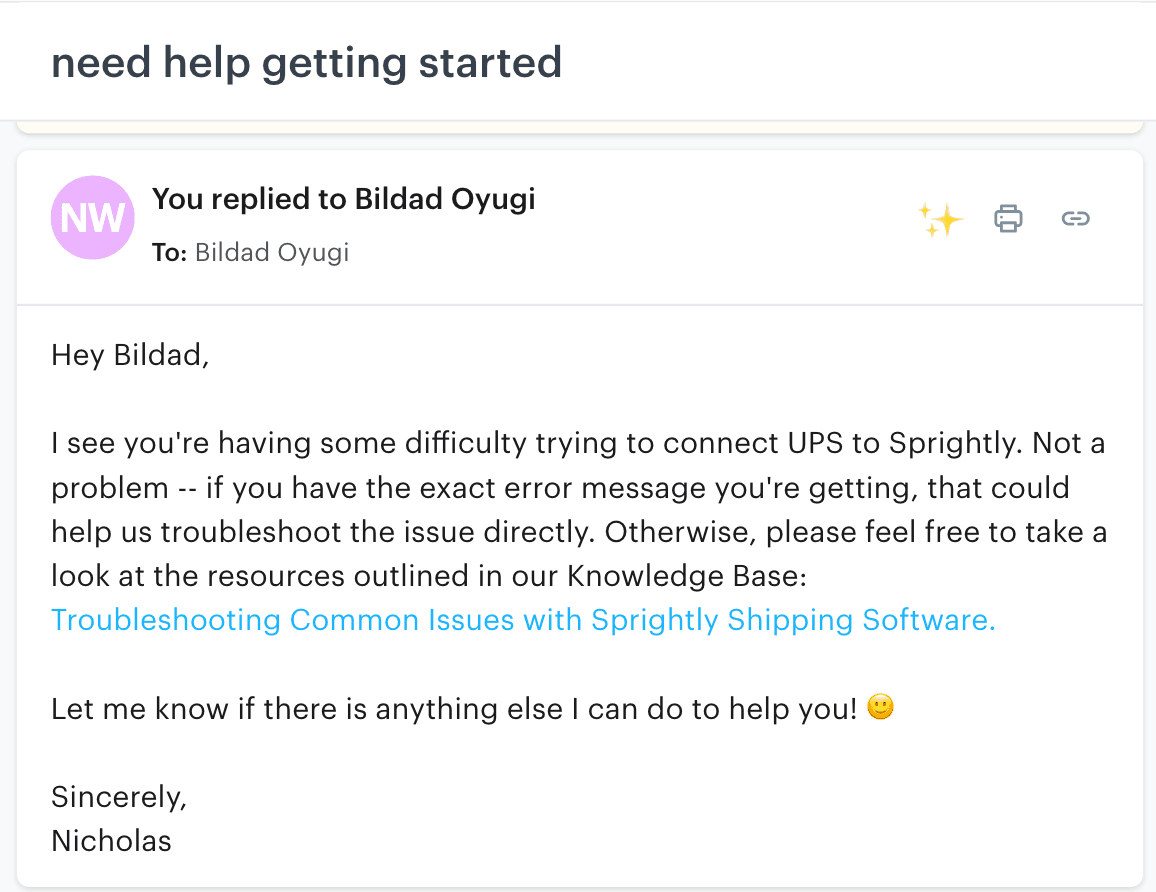Click the signature name Nicholas

(x=111, y=841)
